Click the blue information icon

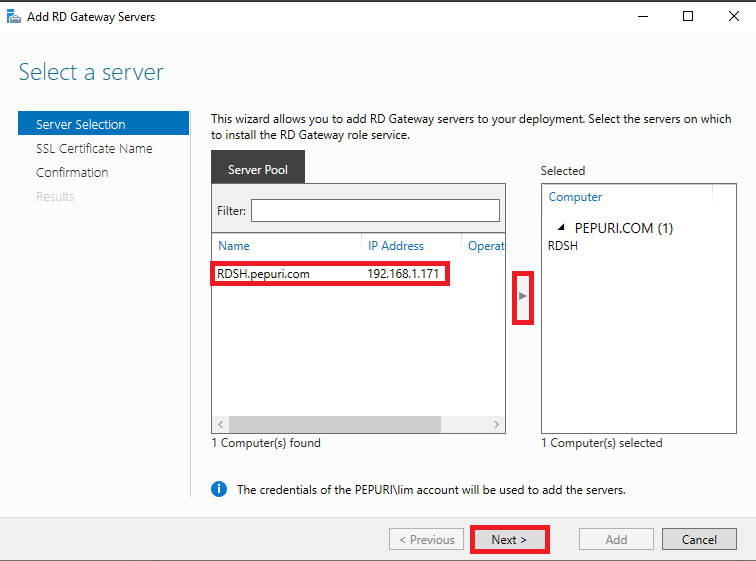point(219,489)
